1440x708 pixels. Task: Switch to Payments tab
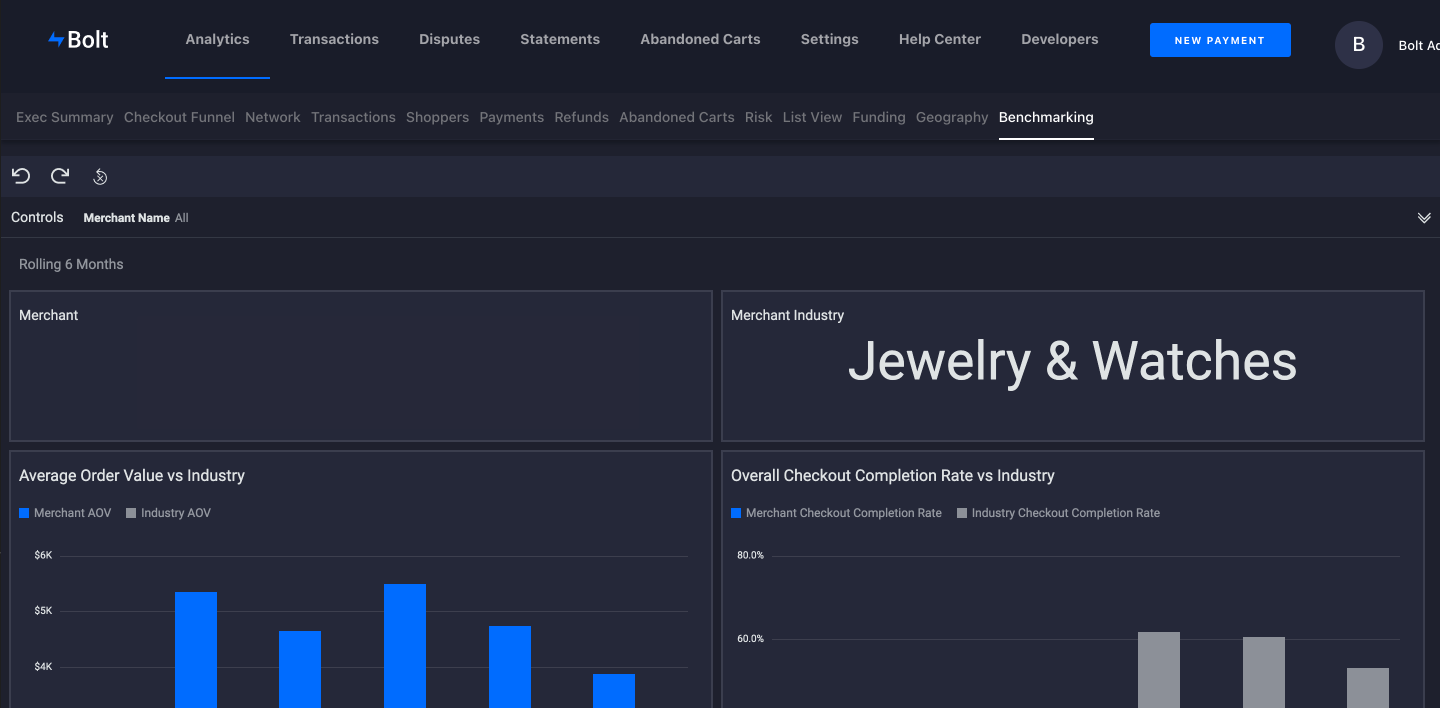click(x=511, y=117)
